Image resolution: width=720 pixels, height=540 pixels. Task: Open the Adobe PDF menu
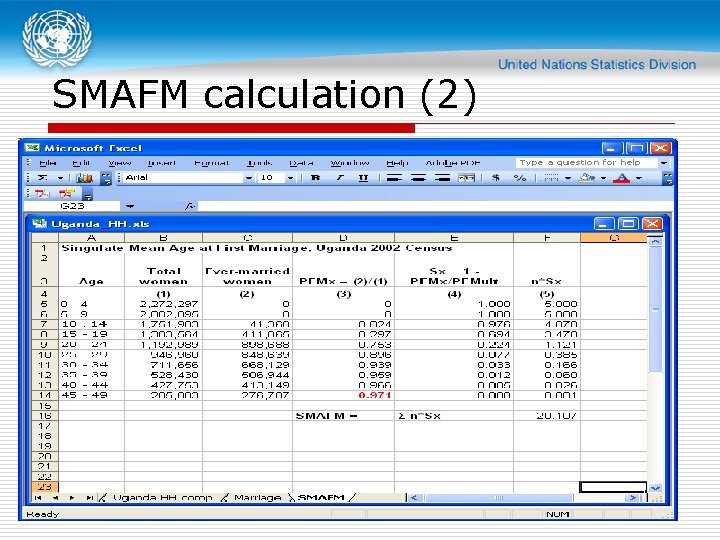(x=453, y=163)
